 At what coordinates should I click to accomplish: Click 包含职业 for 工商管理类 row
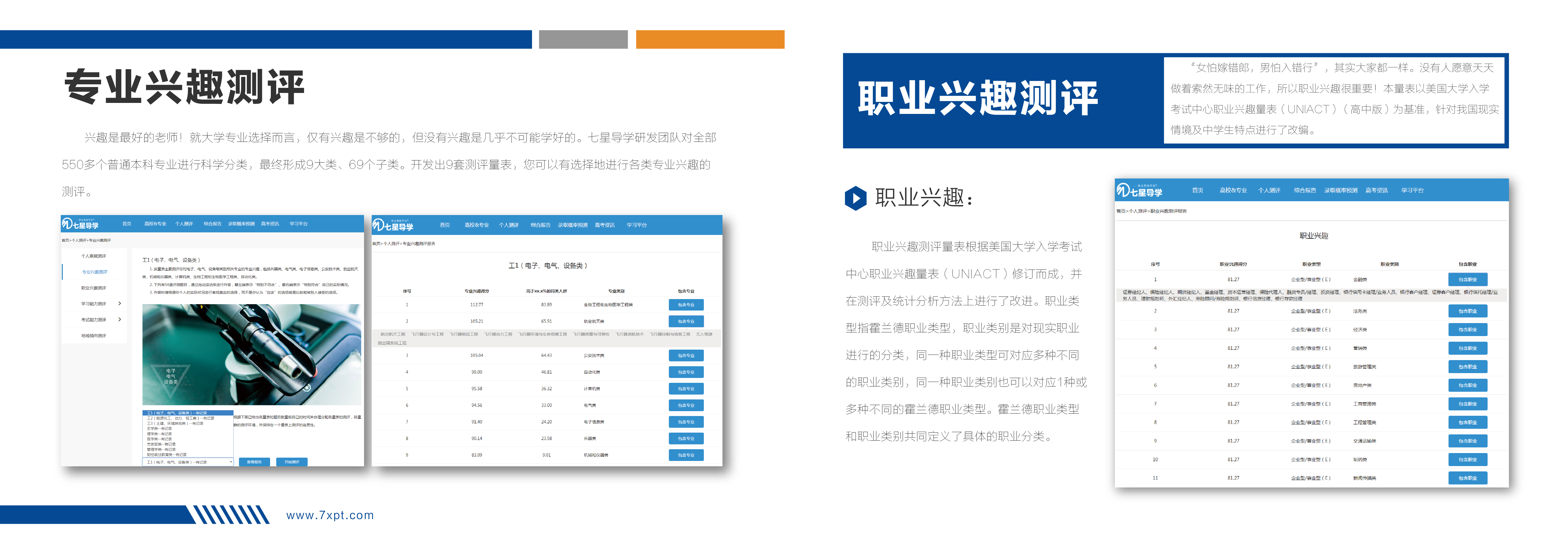coord(1468,404)
